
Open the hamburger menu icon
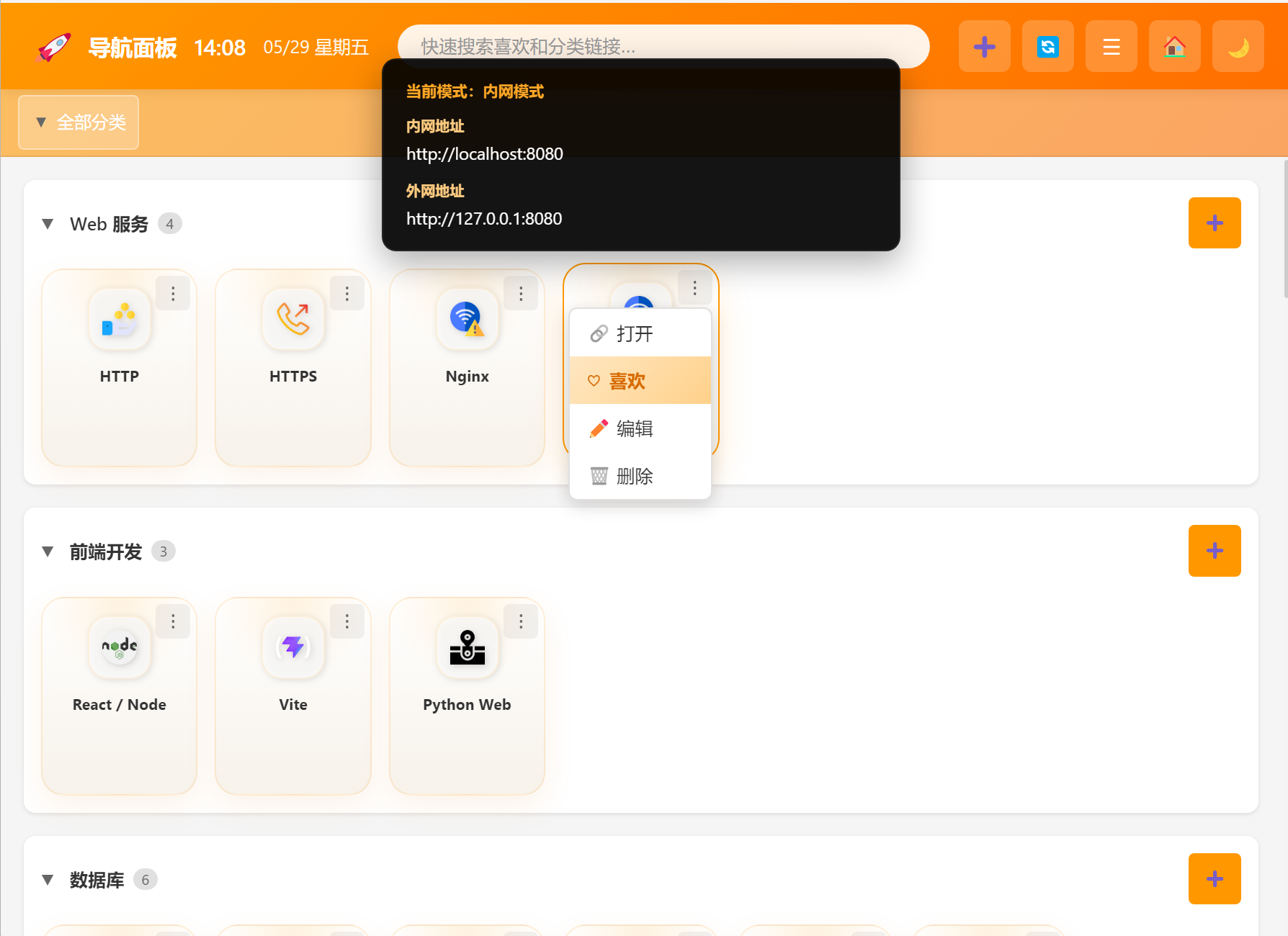[x=1111, y=47]
